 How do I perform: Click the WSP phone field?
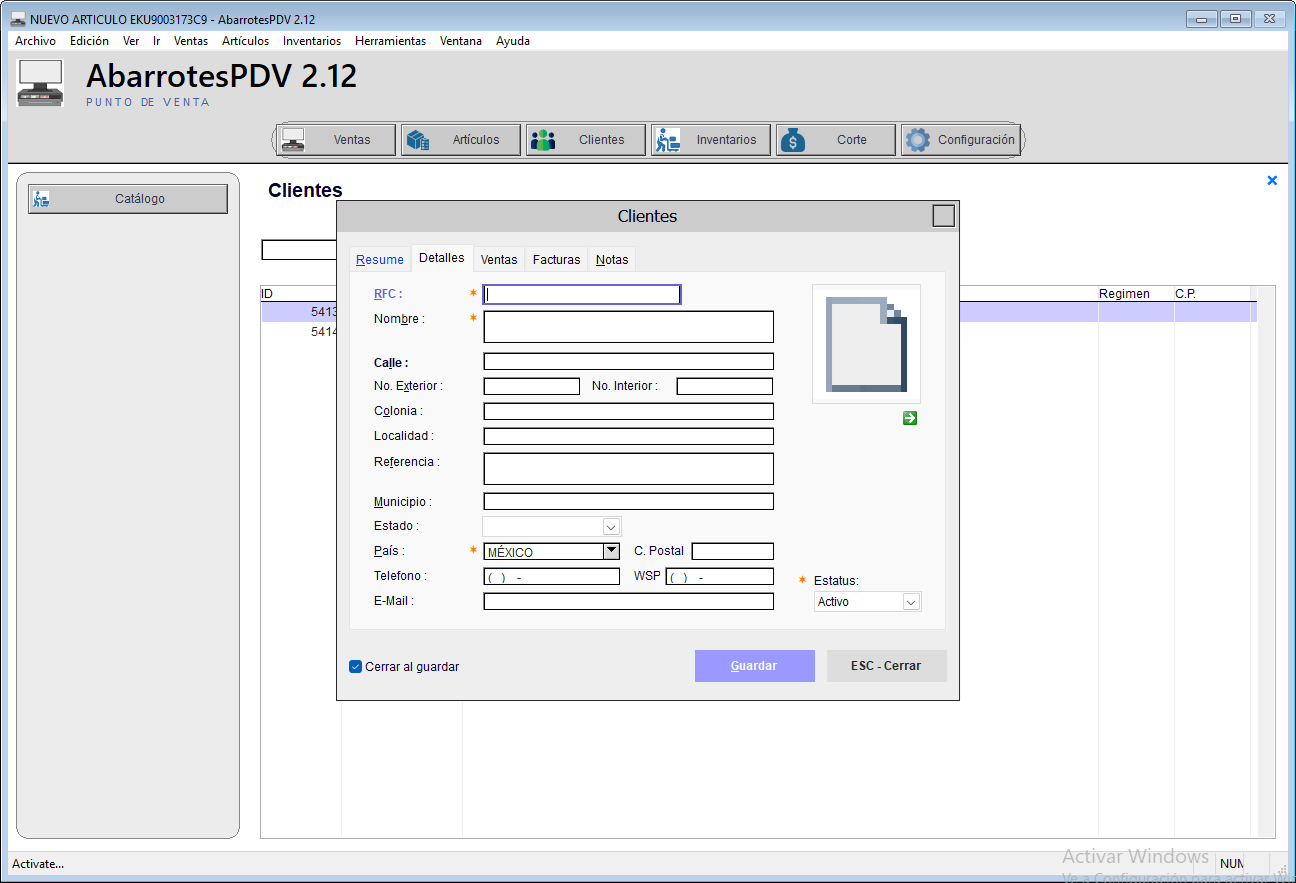(720, 576)
